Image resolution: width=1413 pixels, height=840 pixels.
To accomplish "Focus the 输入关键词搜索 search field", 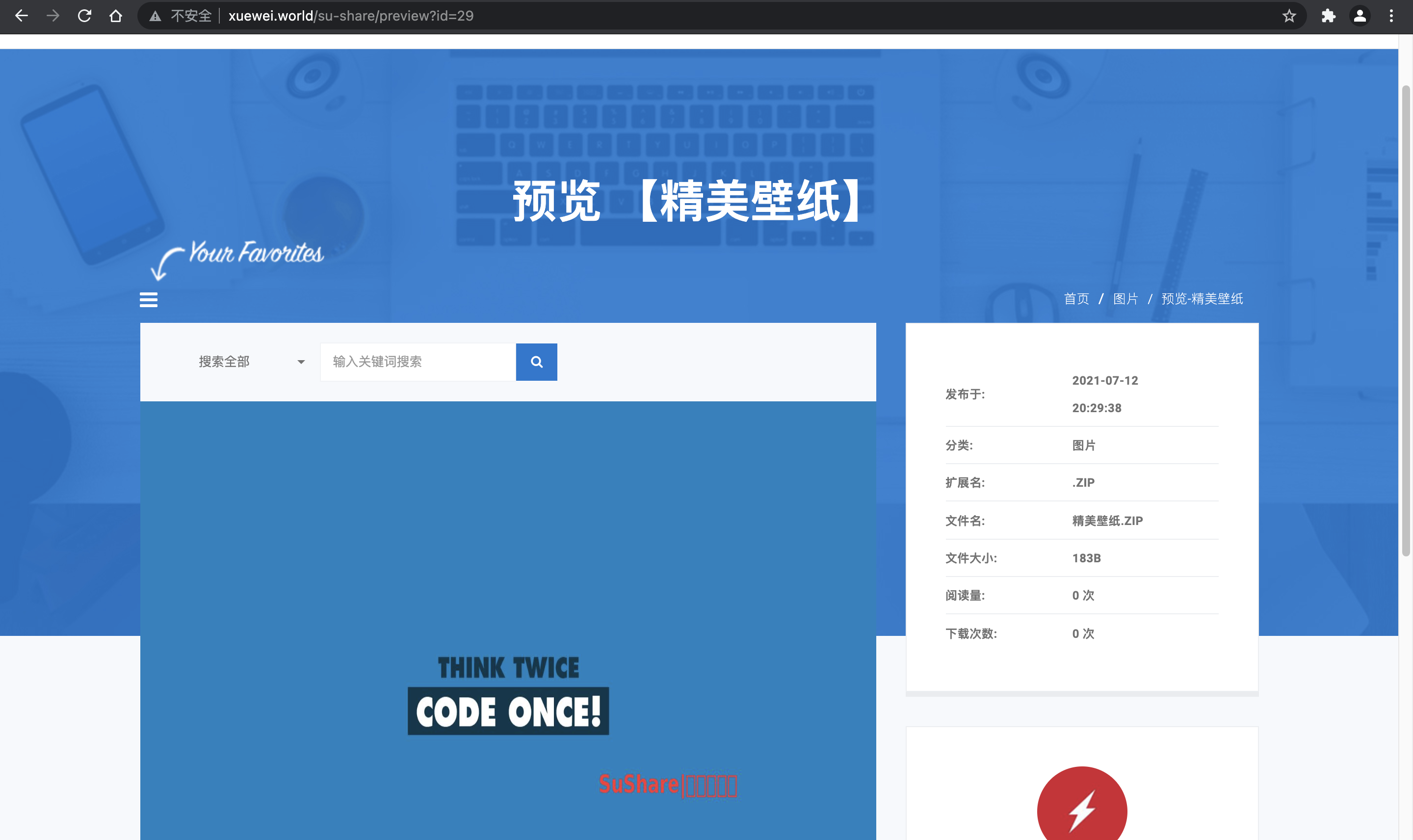I will [418, 362].
